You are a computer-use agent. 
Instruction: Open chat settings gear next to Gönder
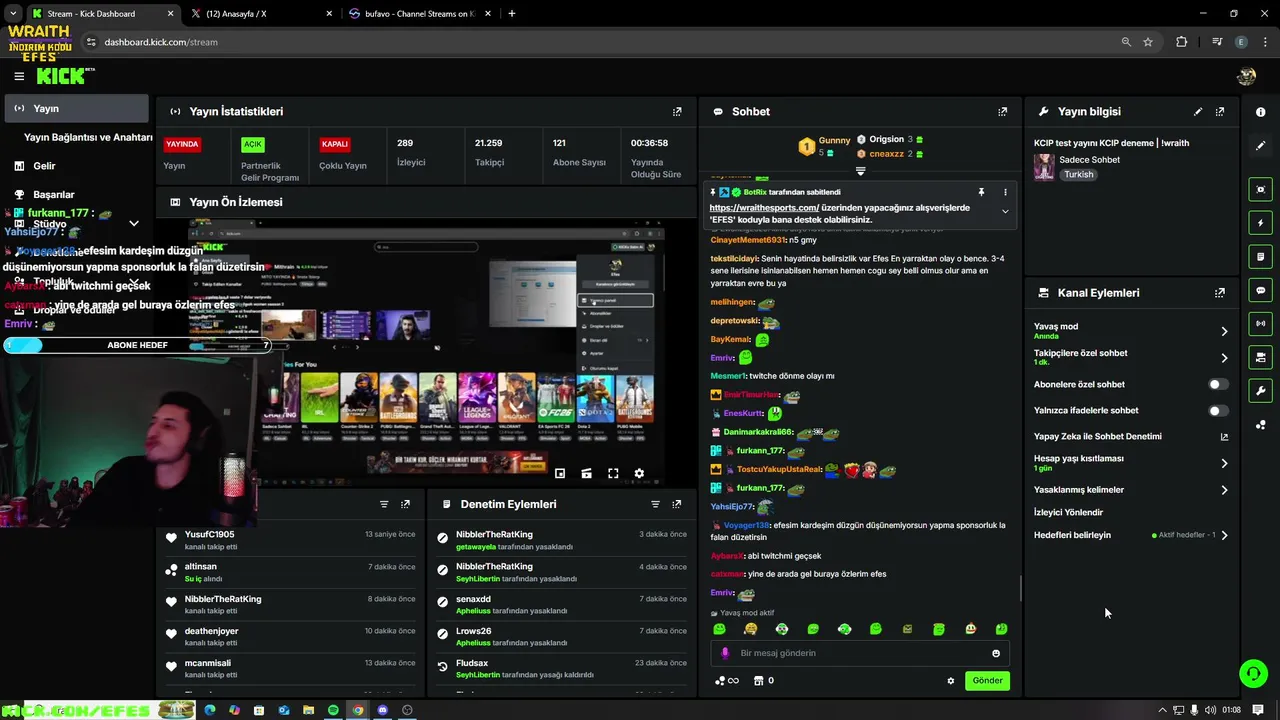coord(951,681)
